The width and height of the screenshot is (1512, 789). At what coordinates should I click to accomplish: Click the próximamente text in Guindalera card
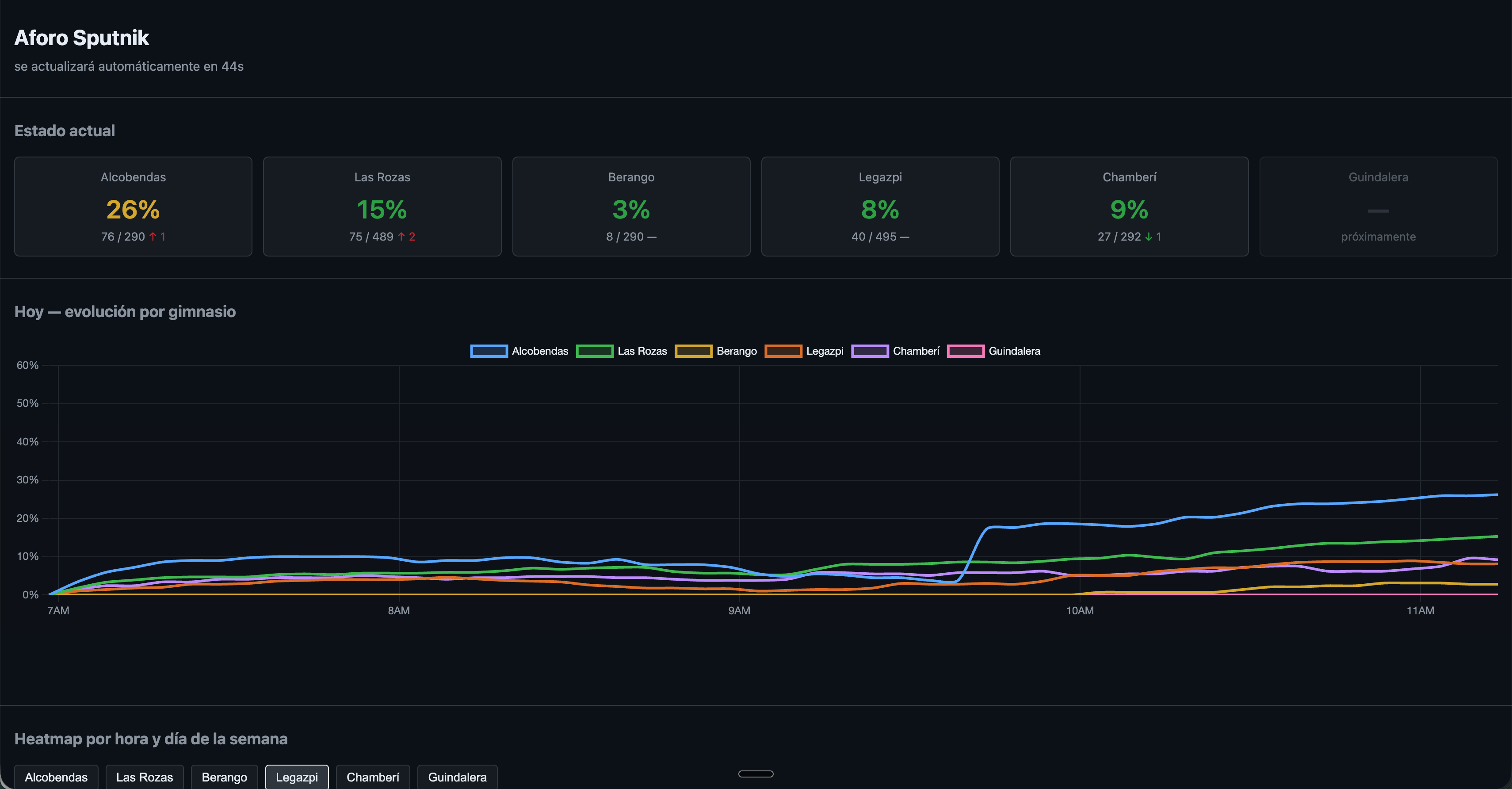(x=1378, y=237)
